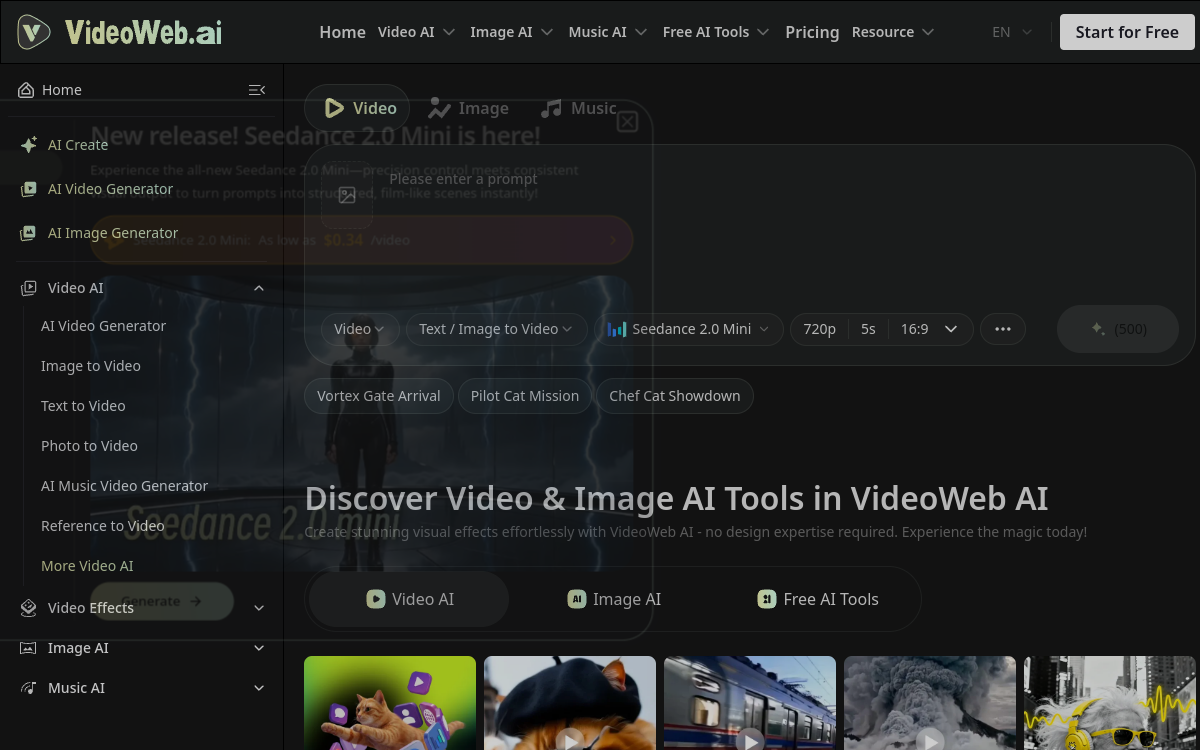This screenshot has height=750, width=1200.
Task: Close the Seedance 2.0 Mini popup
Action: [x=627, y=122]
